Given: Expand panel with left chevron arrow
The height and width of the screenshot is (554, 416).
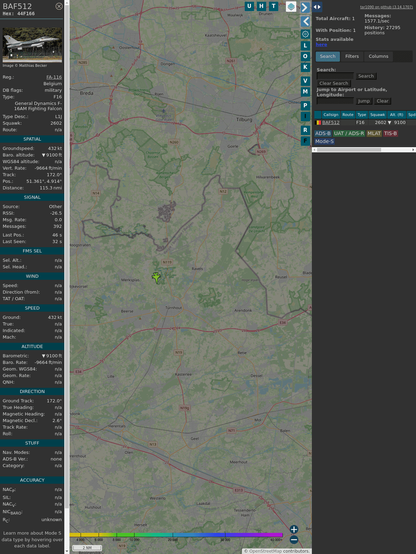Looking at the screenshot, I should [x=305, y=21].
